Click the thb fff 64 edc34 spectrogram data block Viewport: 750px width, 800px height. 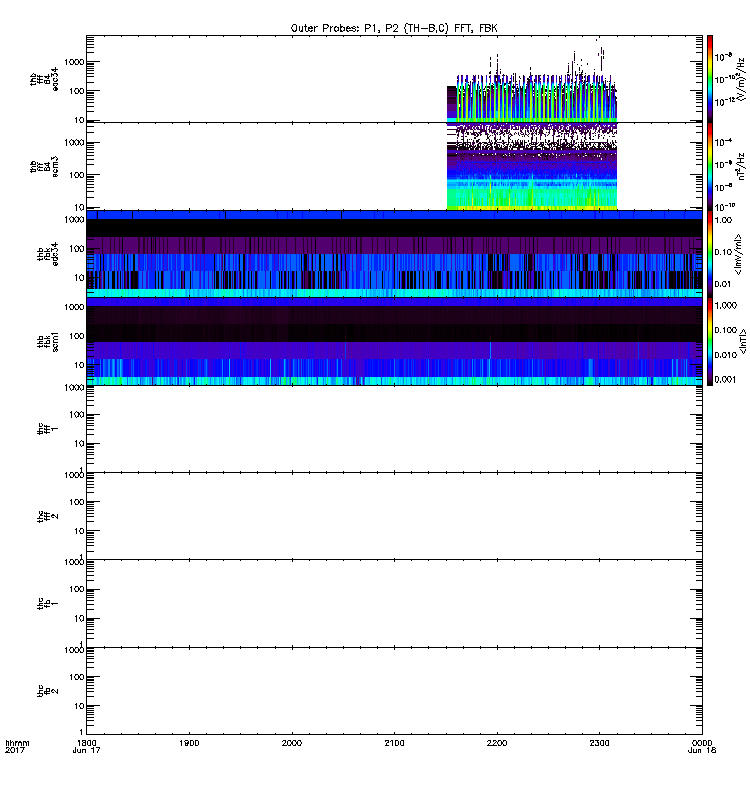(x=532, y=97)
